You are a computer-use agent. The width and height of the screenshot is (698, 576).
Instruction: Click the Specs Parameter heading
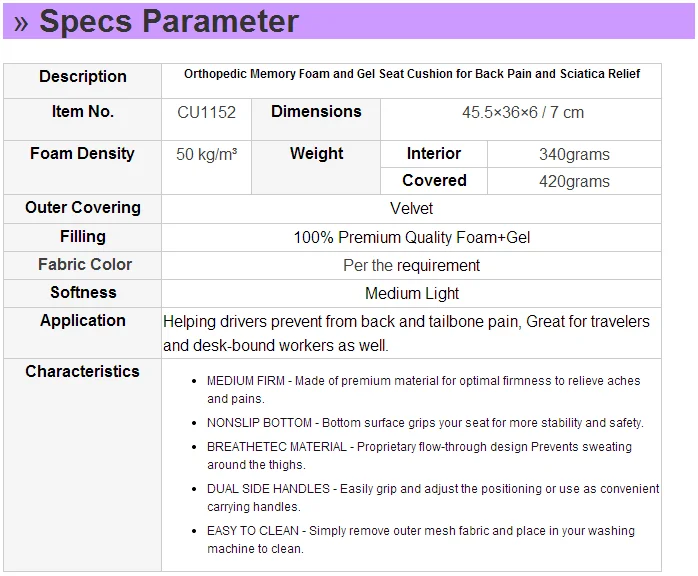coord(168,21)
